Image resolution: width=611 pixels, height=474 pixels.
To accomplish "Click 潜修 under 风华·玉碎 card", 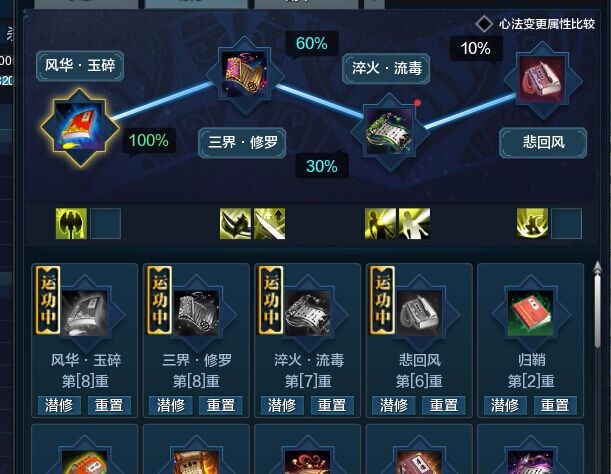I will tap(59, 405).
